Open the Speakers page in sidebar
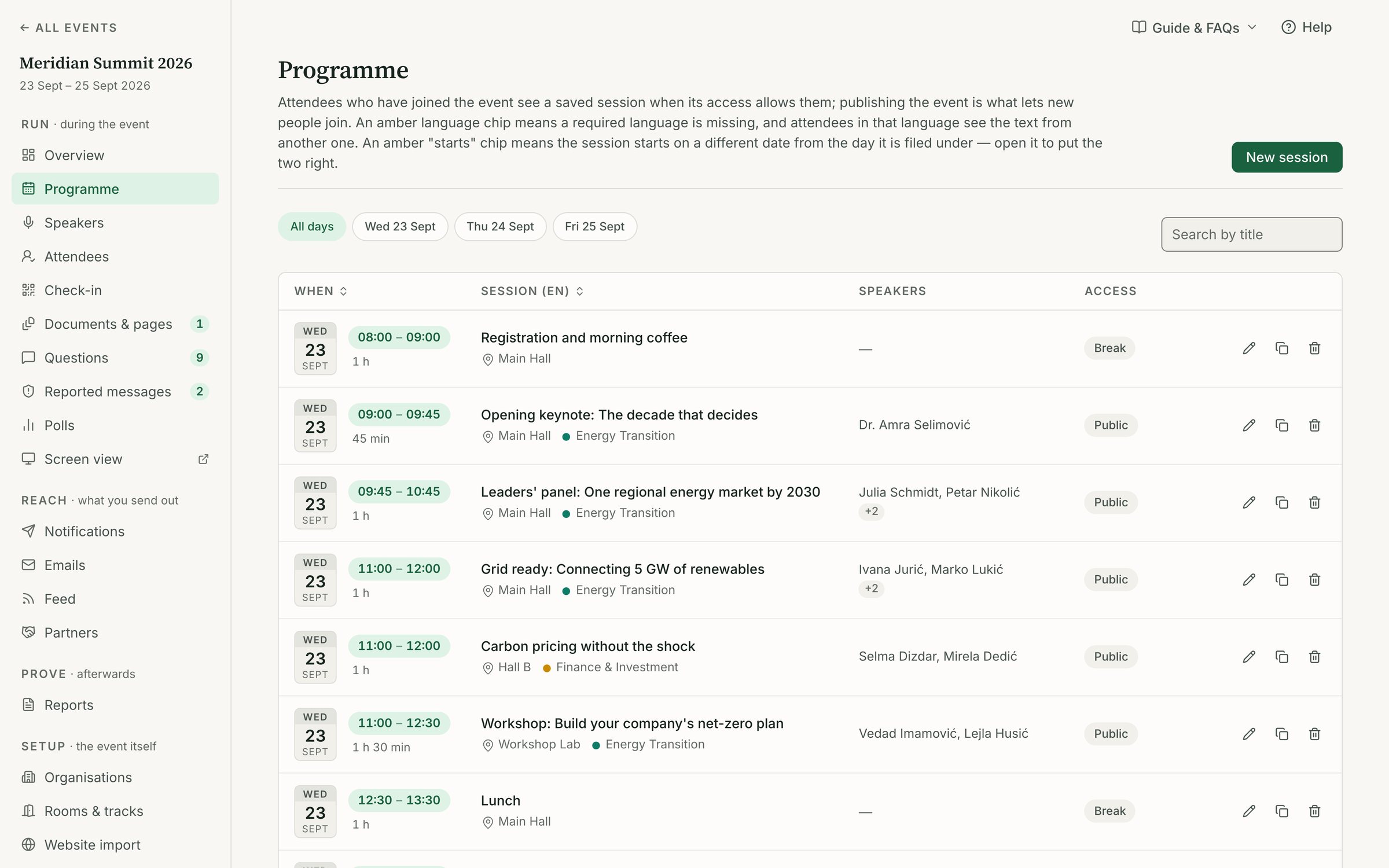1389x868 pixels. click(115, 223)
